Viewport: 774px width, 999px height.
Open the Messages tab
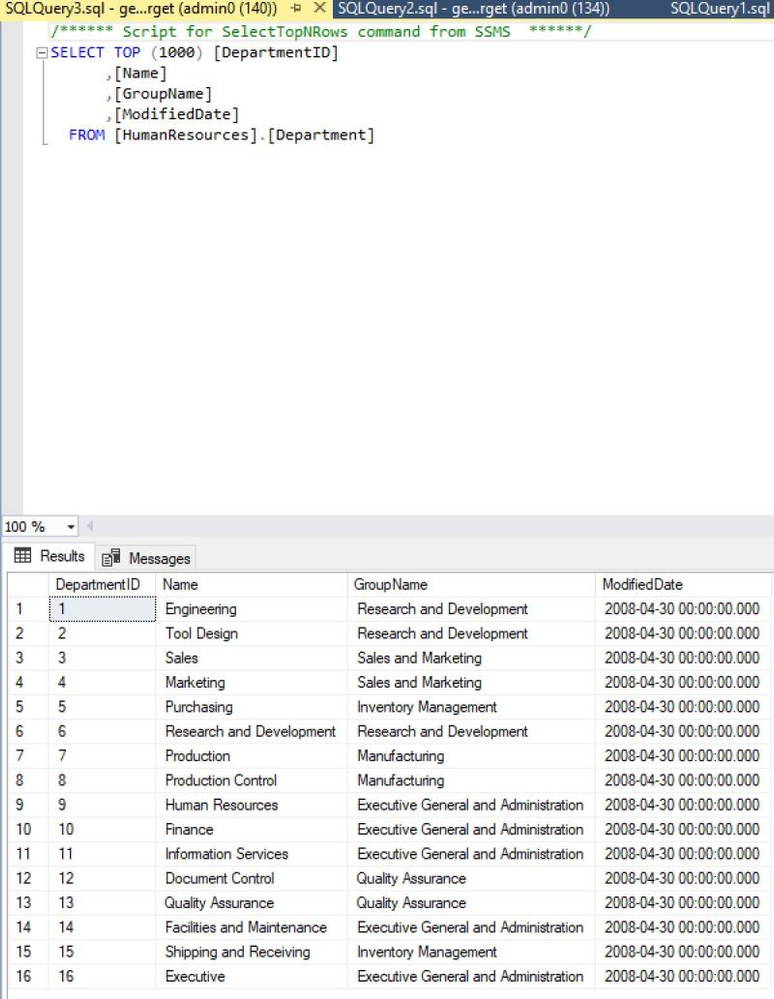coord(147,558)
